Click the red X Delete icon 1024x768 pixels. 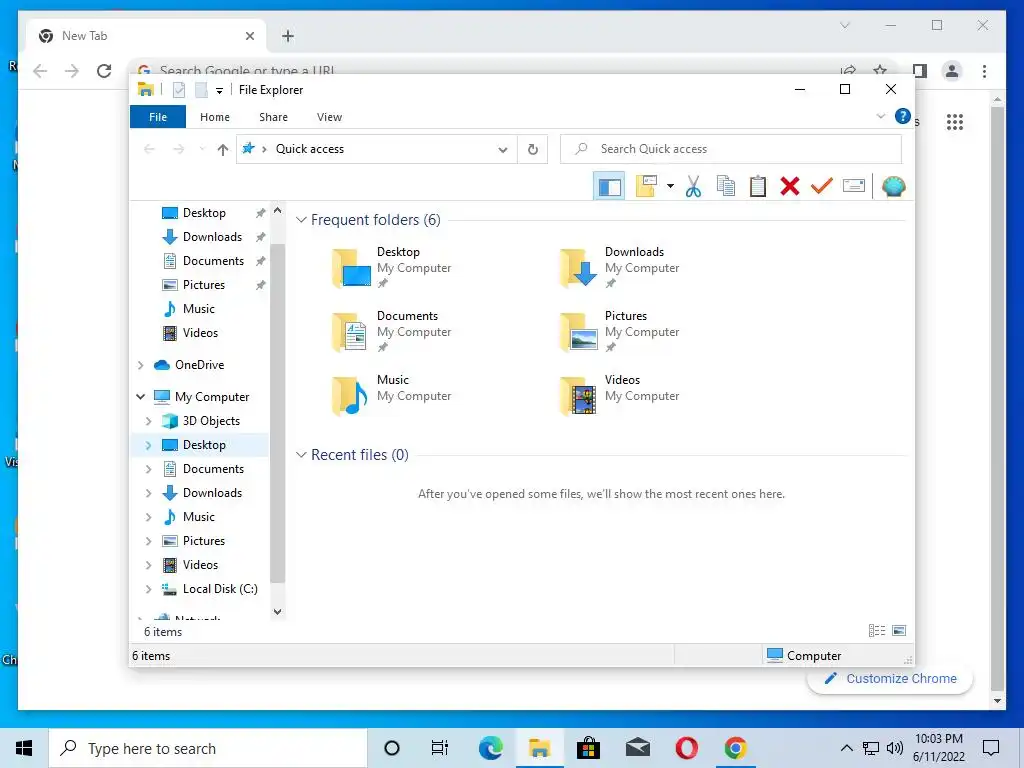[x=790, y=186]
